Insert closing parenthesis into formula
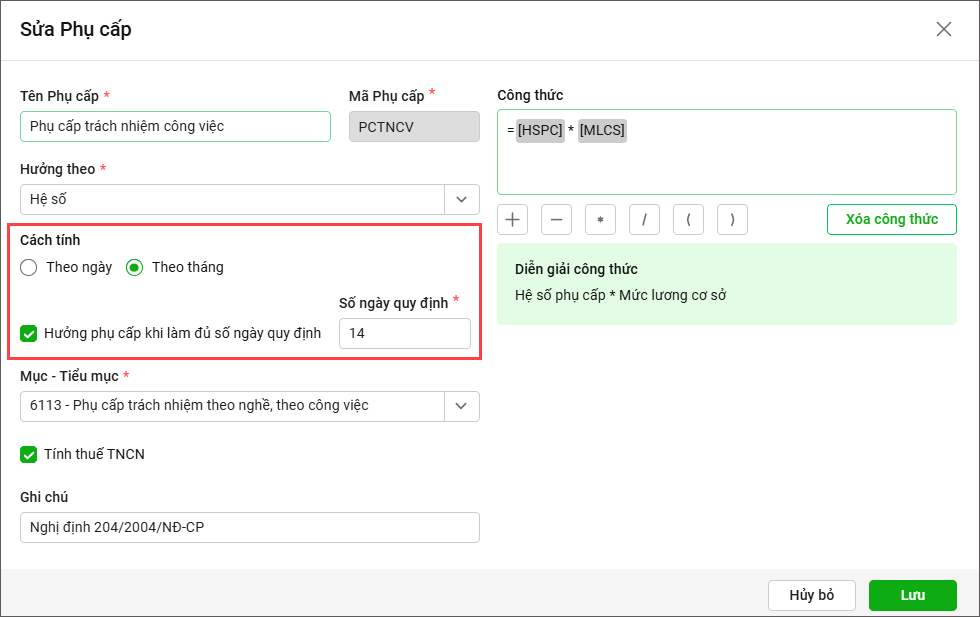 pos(732,219)
